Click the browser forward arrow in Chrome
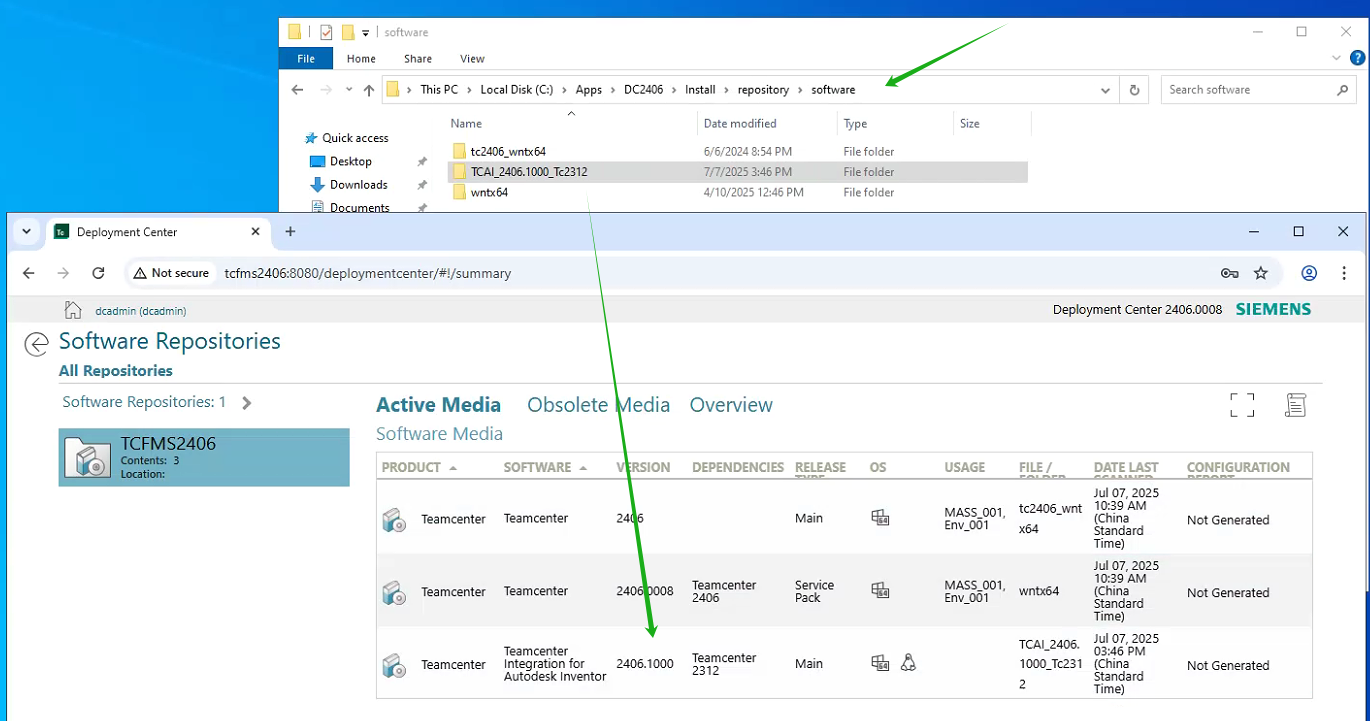Screen dimensions: 1370x721 (63, 273)
